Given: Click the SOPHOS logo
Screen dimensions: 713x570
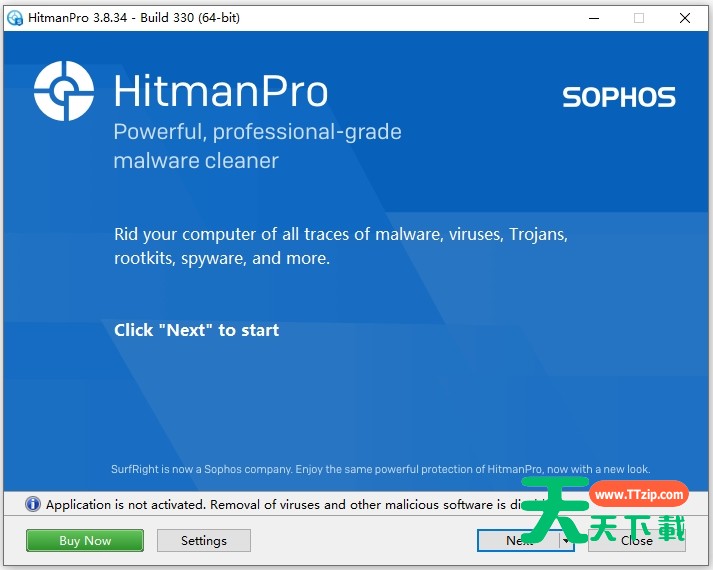Looking at the screenshot, I should pos(619,97).
